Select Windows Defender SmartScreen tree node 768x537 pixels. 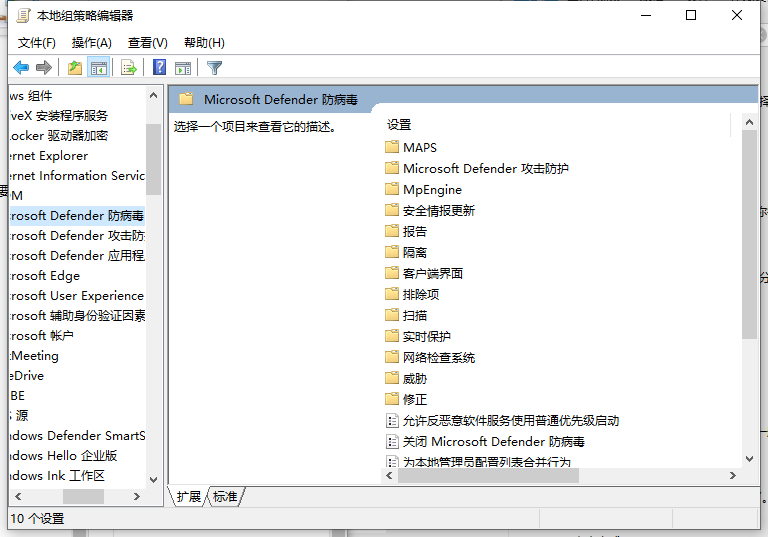[x=77, y=436]
